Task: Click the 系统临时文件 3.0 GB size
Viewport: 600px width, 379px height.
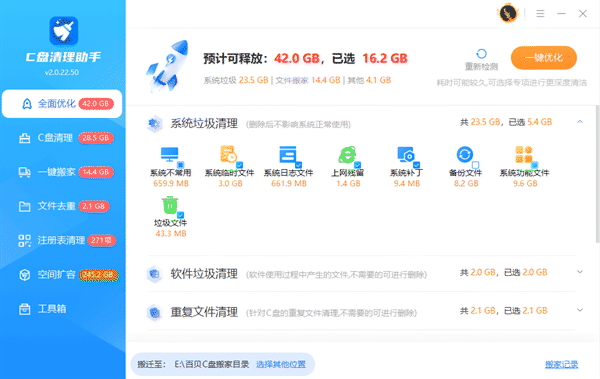Action: [230, 183]
